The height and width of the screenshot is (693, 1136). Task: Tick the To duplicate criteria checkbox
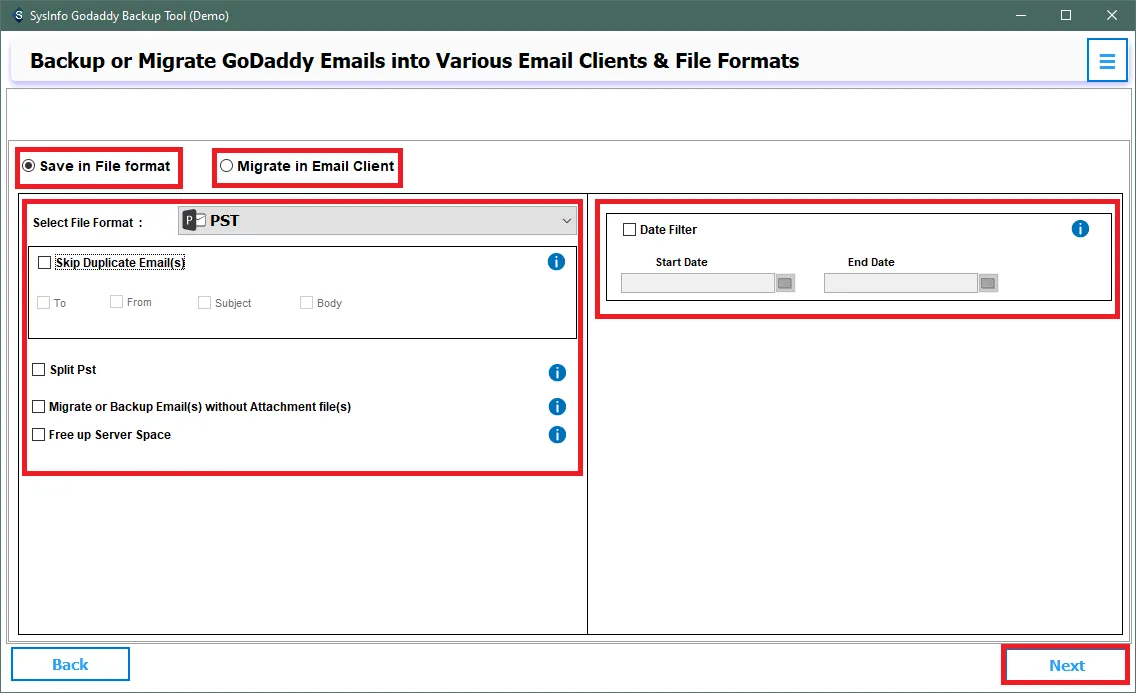coord(43,303)
